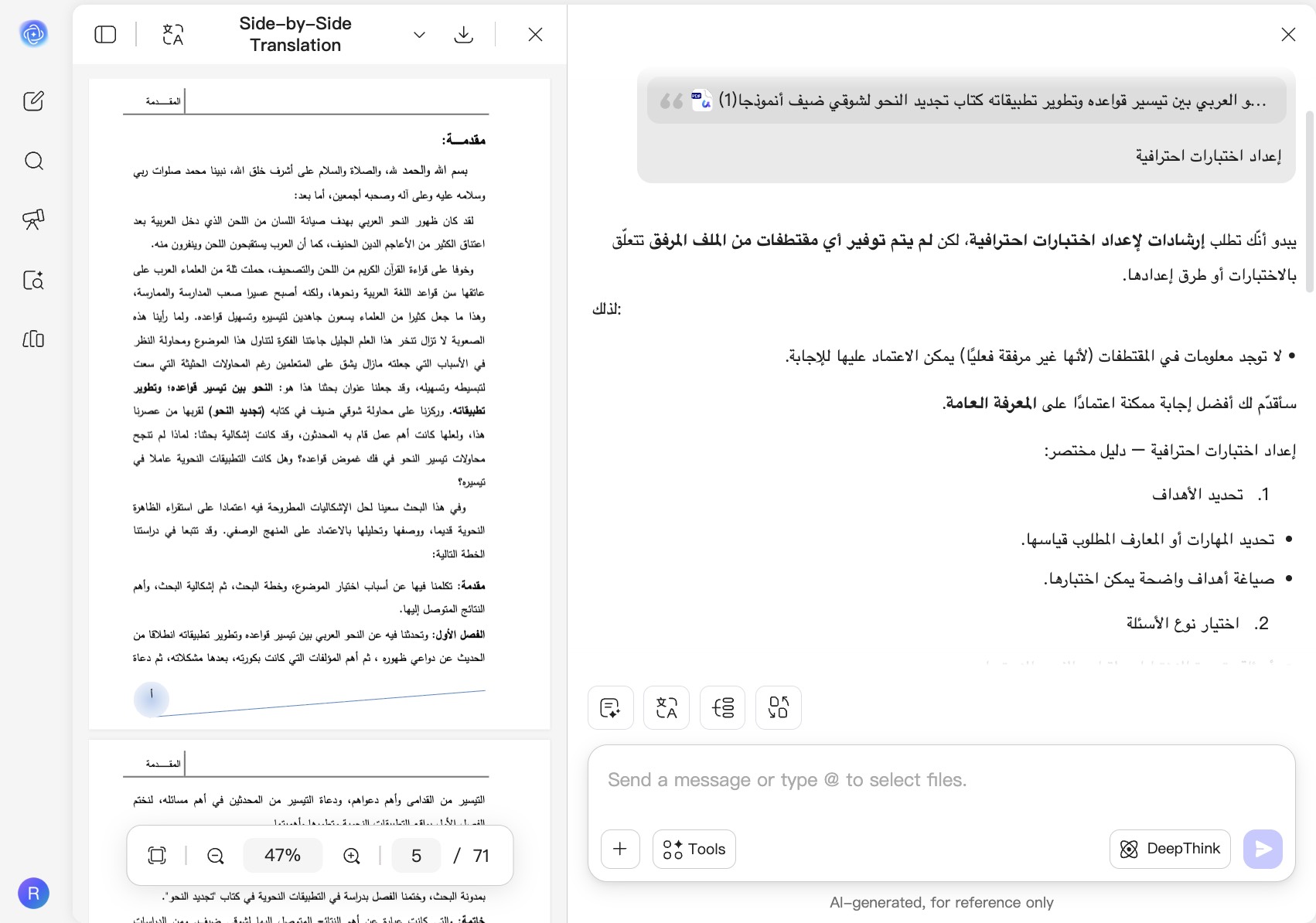
Task: Open the search icon in left sidebar
Action: pos(33,161)
